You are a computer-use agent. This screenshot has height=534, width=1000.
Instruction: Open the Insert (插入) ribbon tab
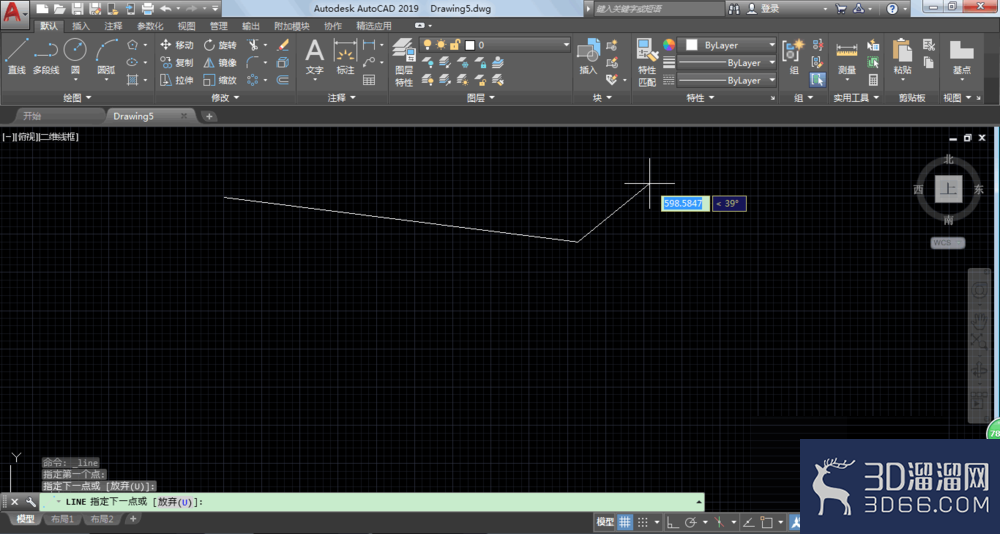(x=81, y=26)
